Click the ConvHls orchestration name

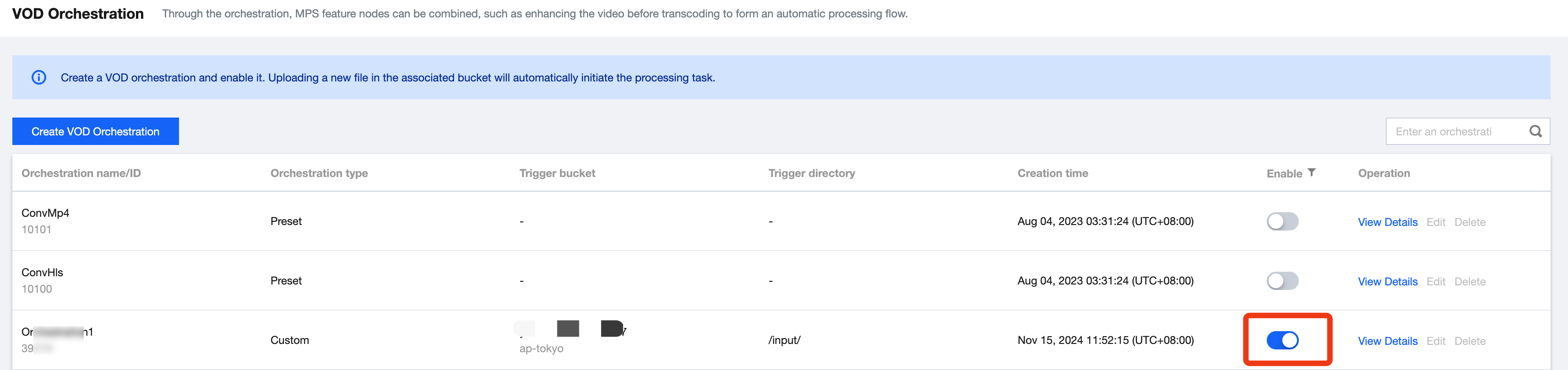tap(43, 273)
